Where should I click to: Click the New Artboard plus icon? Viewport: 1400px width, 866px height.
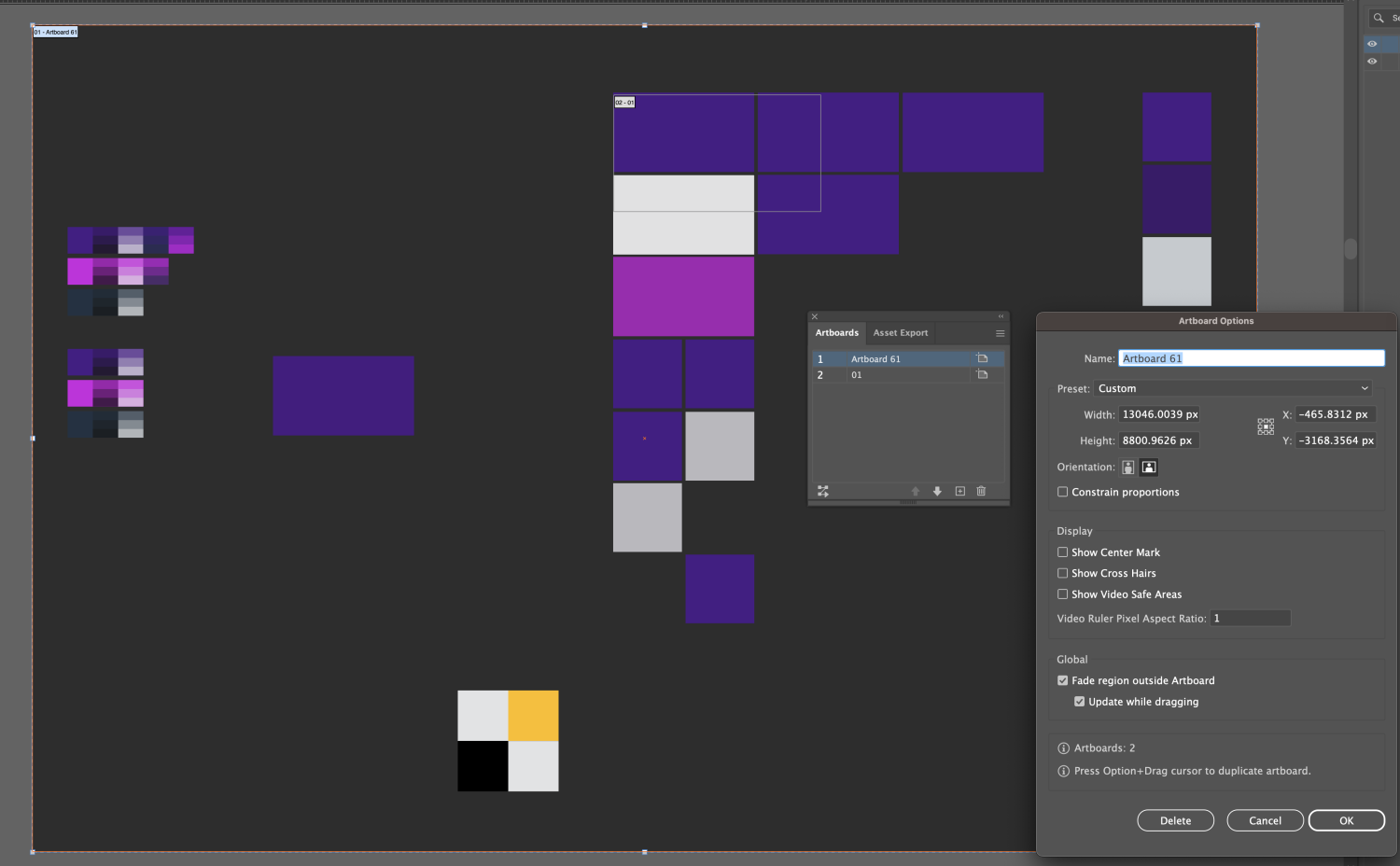(959, 491)
